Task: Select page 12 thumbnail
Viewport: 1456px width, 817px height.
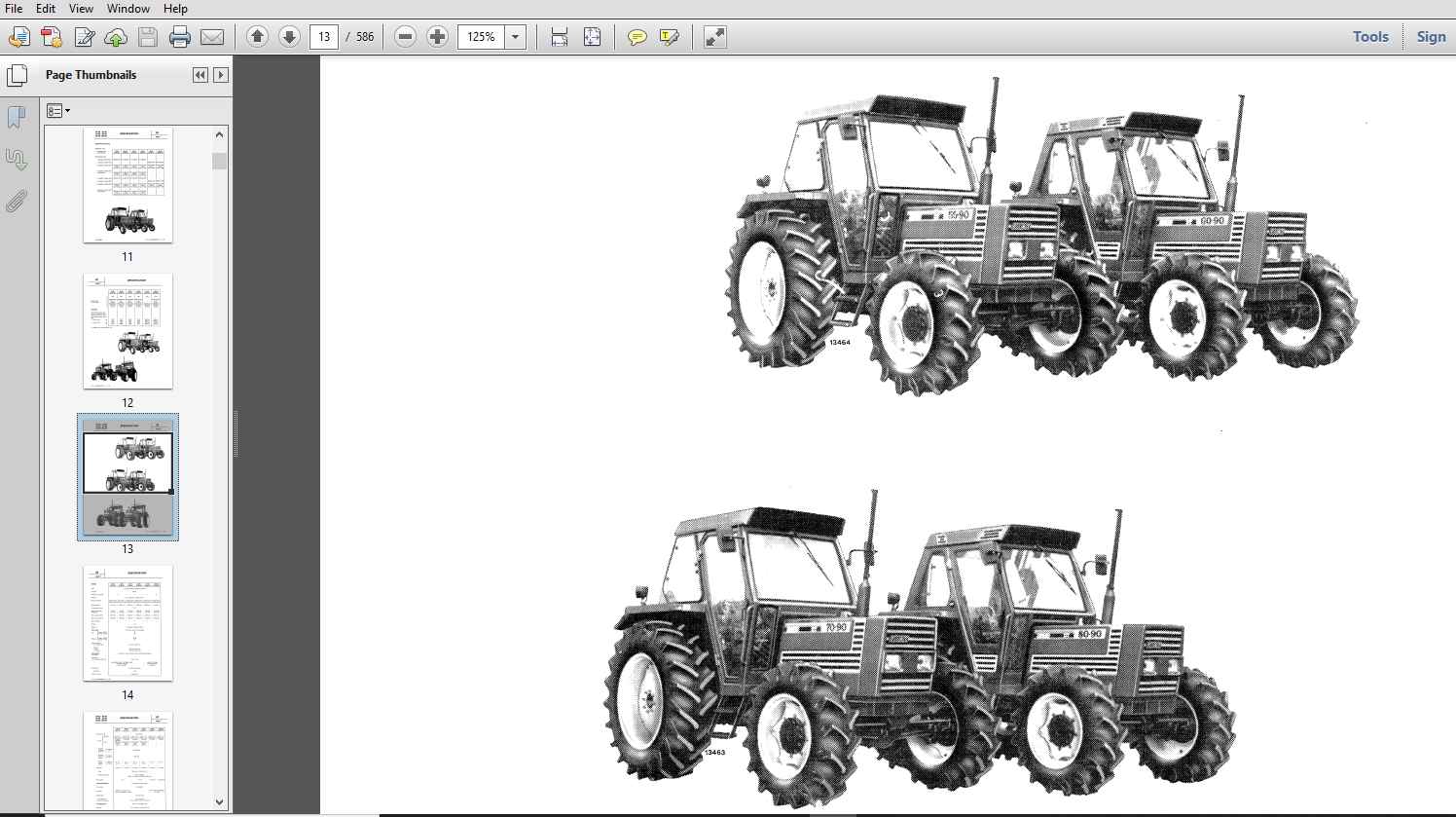Action: point(127,331)
